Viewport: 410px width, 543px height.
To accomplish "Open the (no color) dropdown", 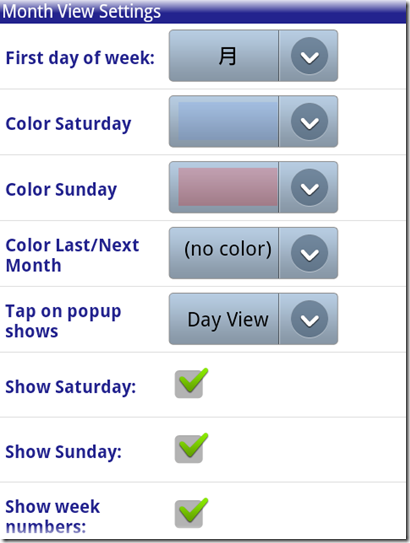I will click(253, 253).
